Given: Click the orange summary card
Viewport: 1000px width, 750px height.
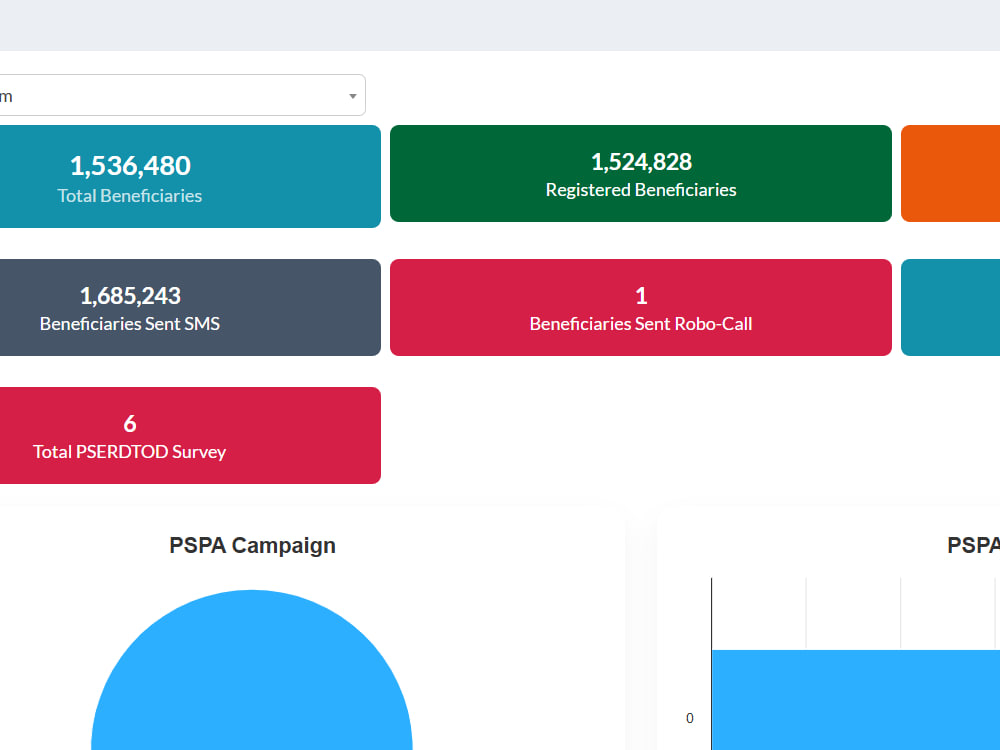Looking at the screenshot, I should (x=950, y=173).
